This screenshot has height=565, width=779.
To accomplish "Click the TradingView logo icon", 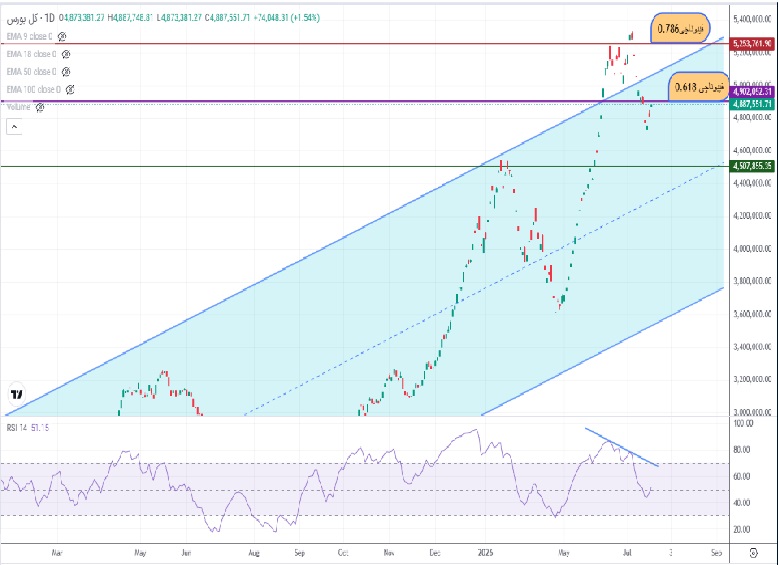I will tap(17, 395).
